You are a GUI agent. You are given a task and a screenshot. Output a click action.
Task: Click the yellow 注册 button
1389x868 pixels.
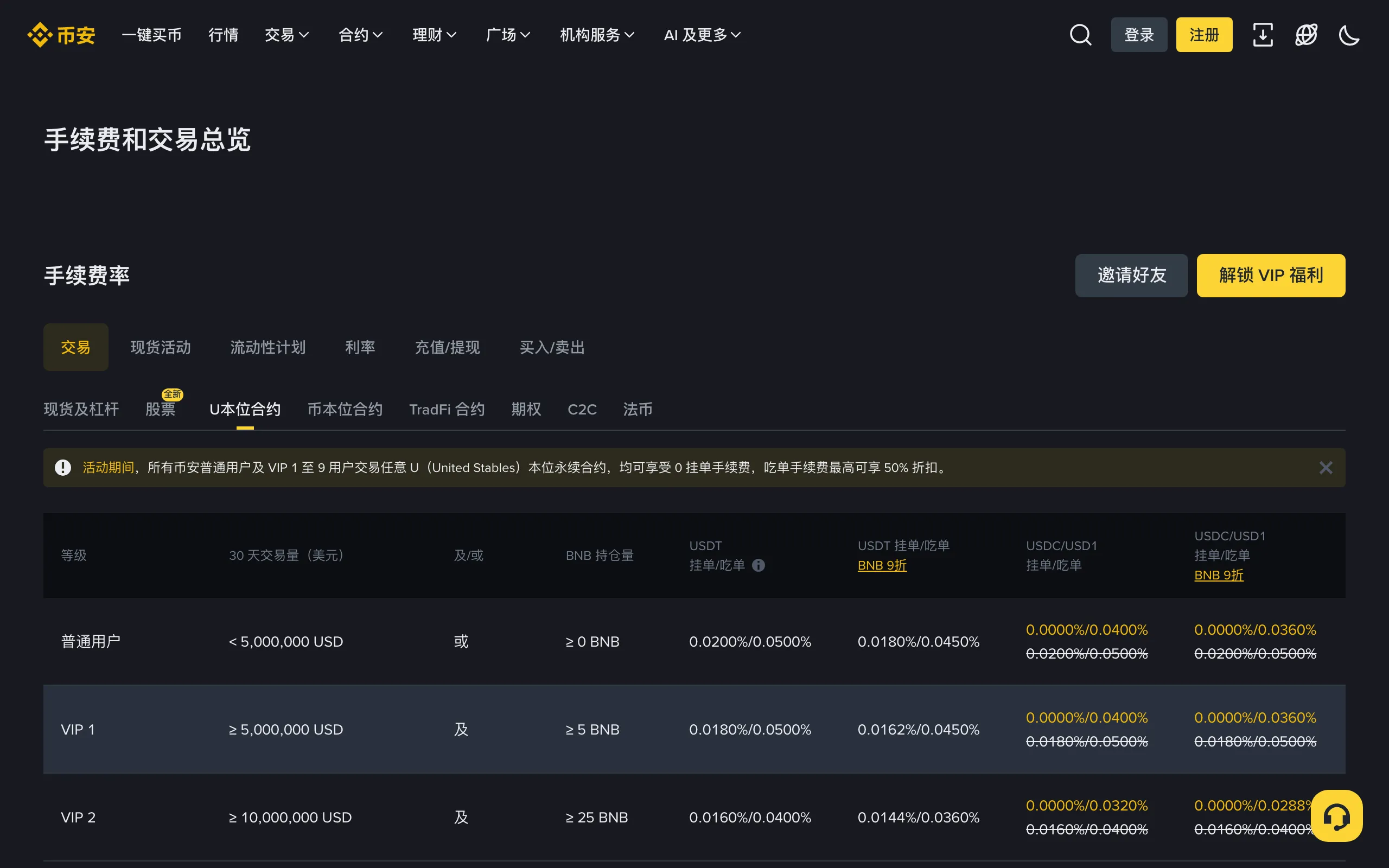(x=1204, y=35)
